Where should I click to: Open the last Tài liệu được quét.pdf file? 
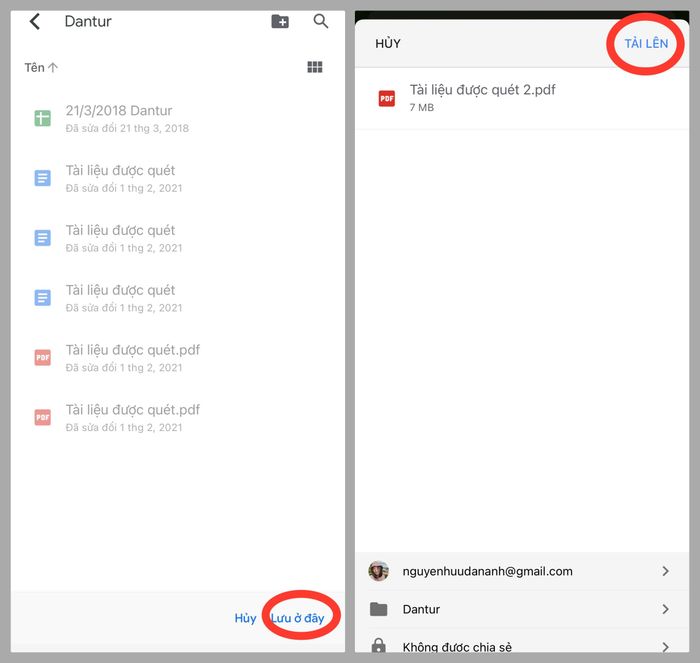[x=132, y=410]
